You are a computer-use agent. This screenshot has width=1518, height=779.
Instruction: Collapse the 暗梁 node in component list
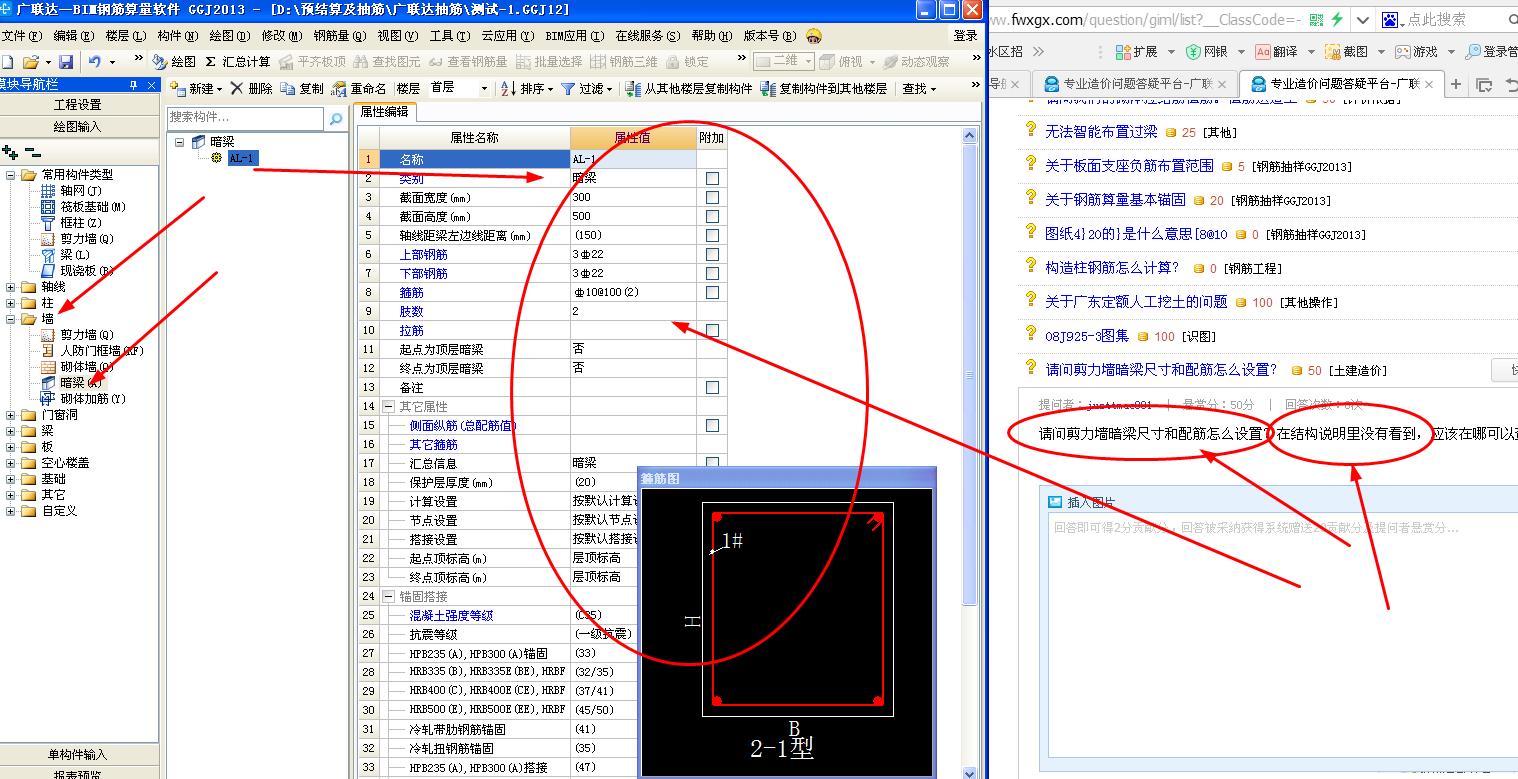[x=179, y=142]
